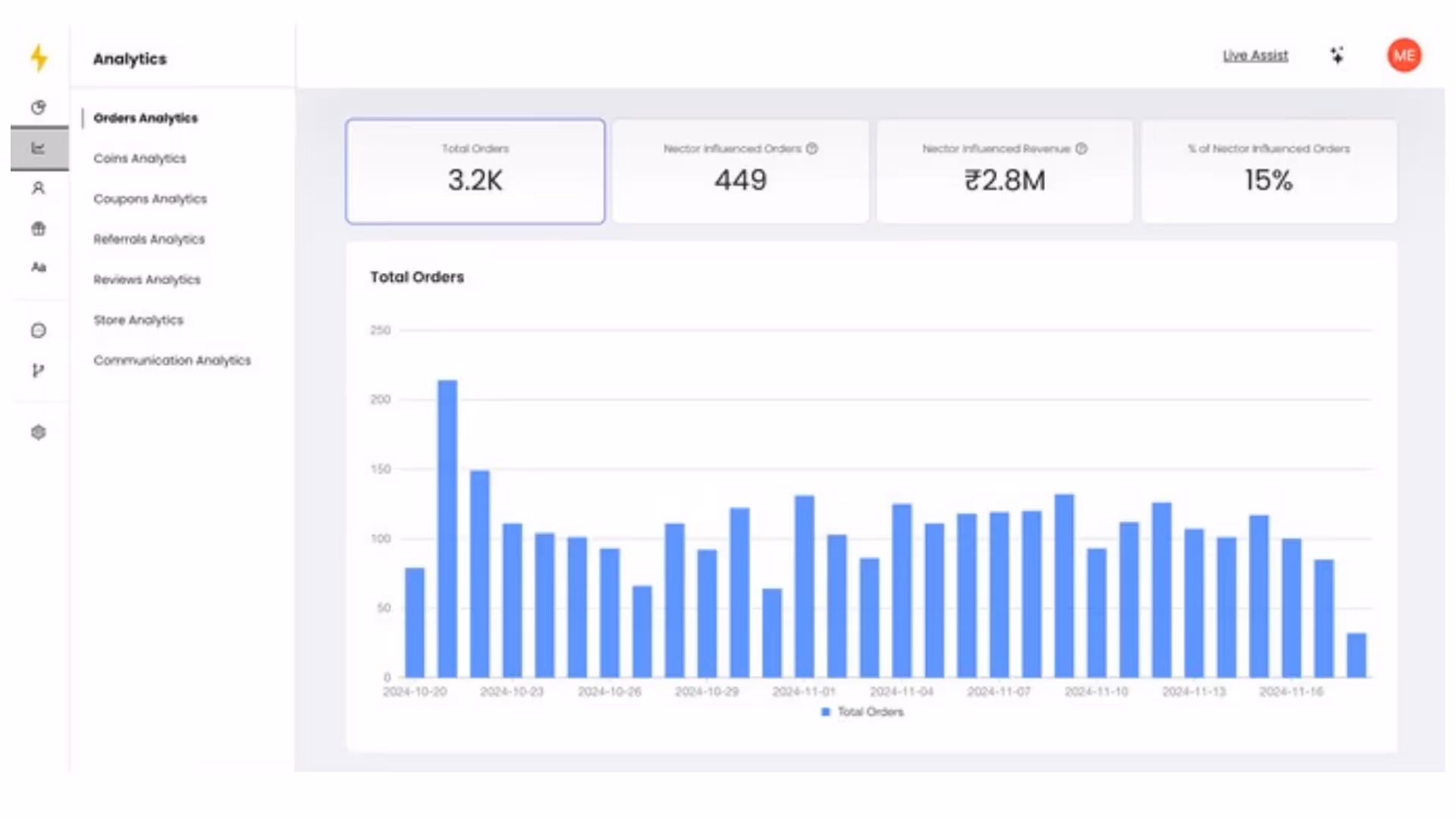
Task: Select the Total Orders 3.2K card
Action: coord(475,171)
